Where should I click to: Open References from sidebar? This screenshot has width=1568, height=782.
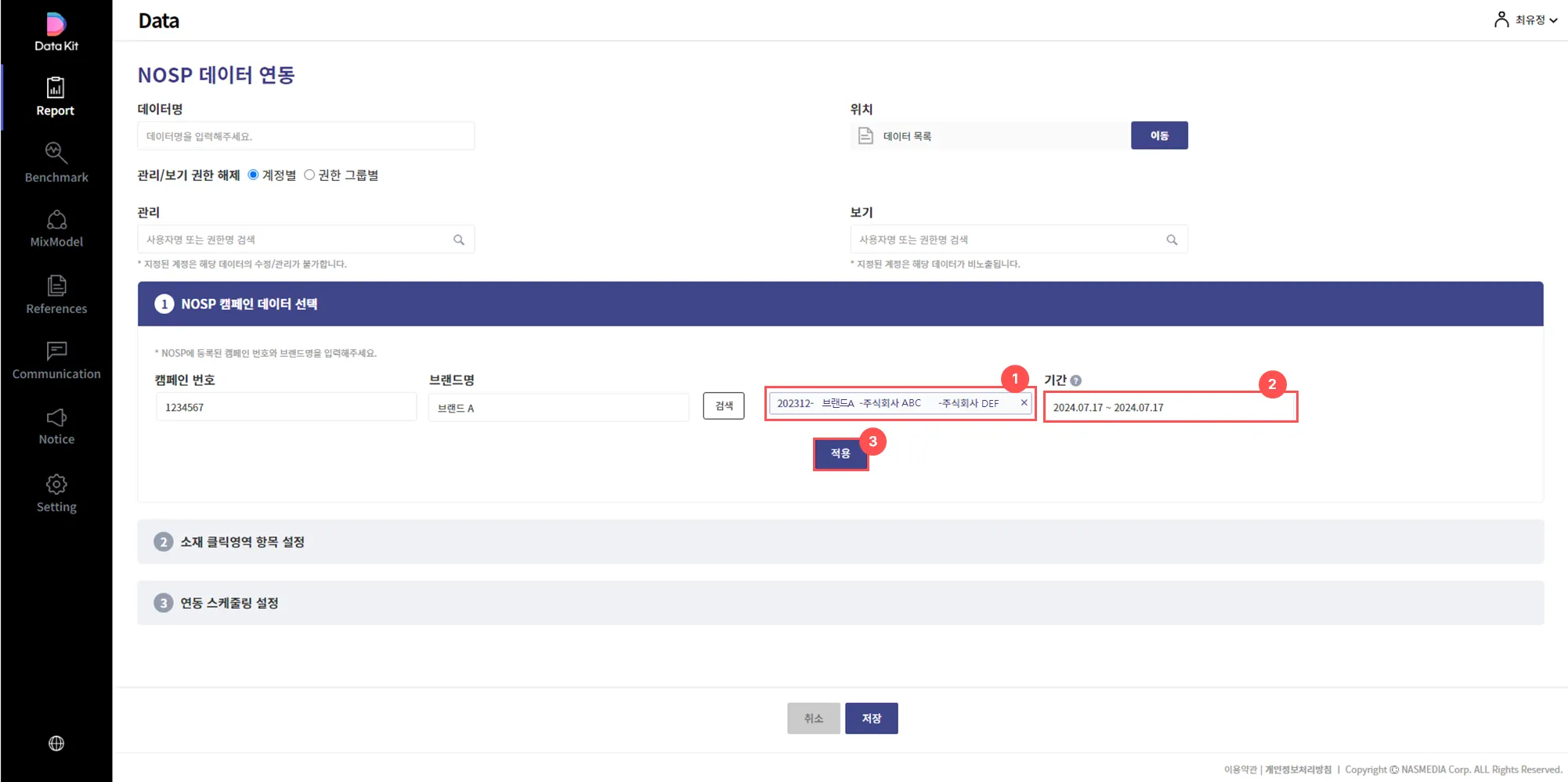[56, 295]
